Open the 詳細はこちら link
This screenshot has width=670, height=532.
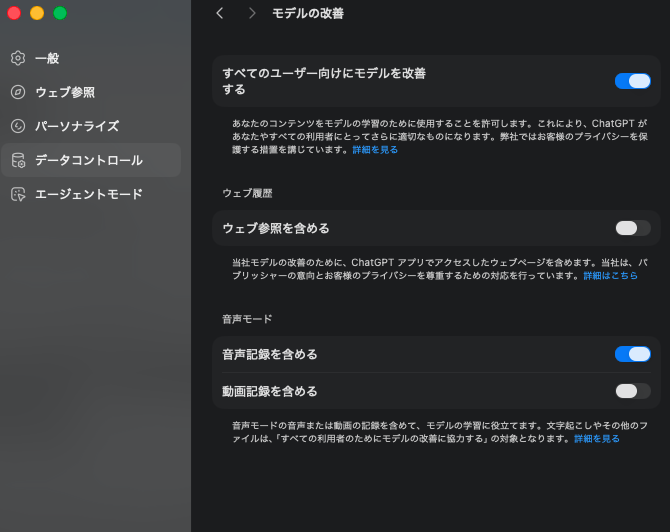(x=610, y=275)
